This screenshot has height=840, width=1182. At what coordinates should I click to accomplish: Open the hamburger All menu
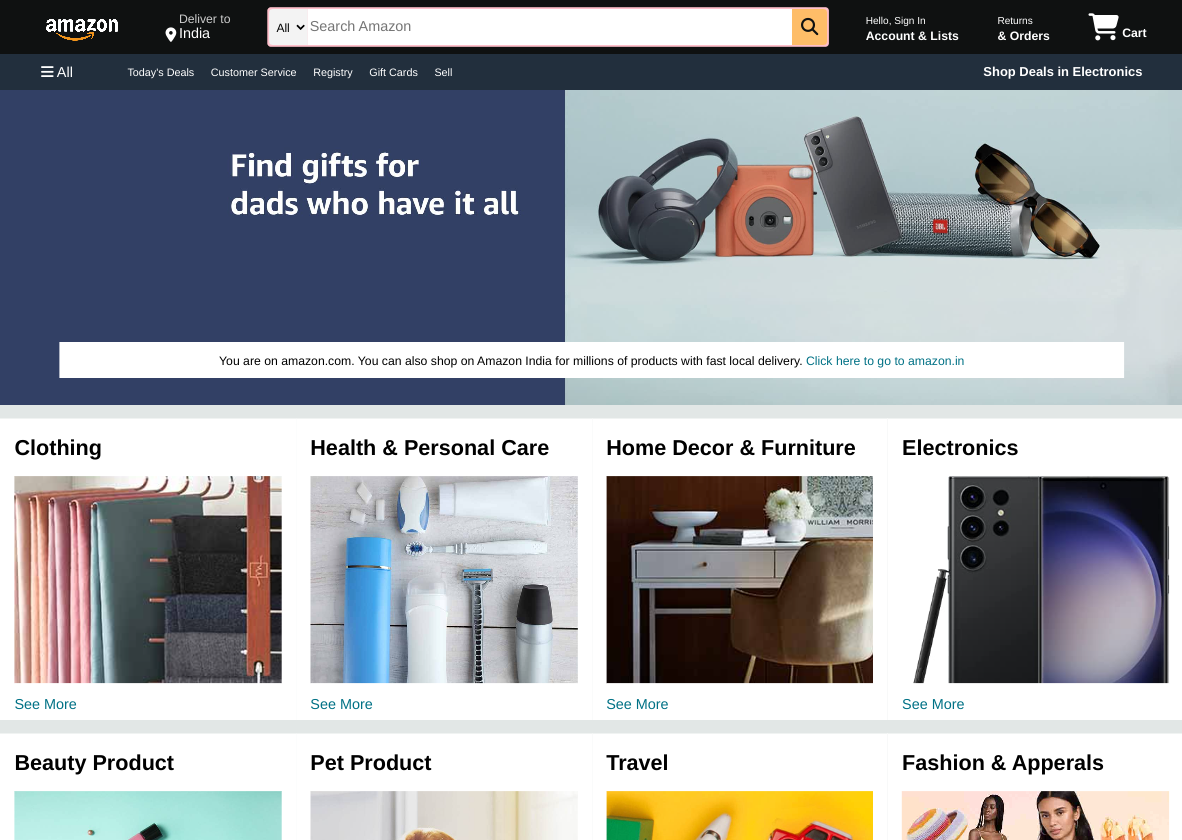57,72
